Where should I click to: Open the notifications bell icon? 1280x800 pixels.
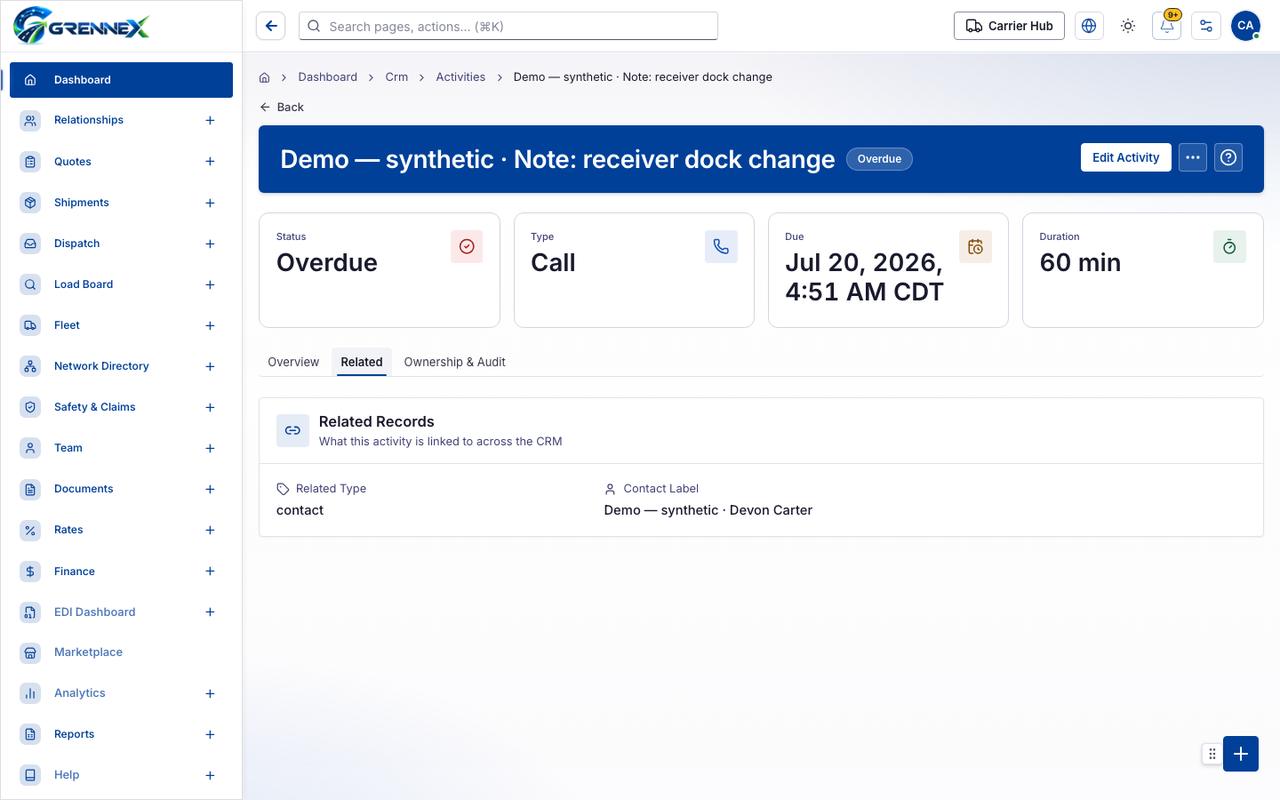(x=1167, y=26)
